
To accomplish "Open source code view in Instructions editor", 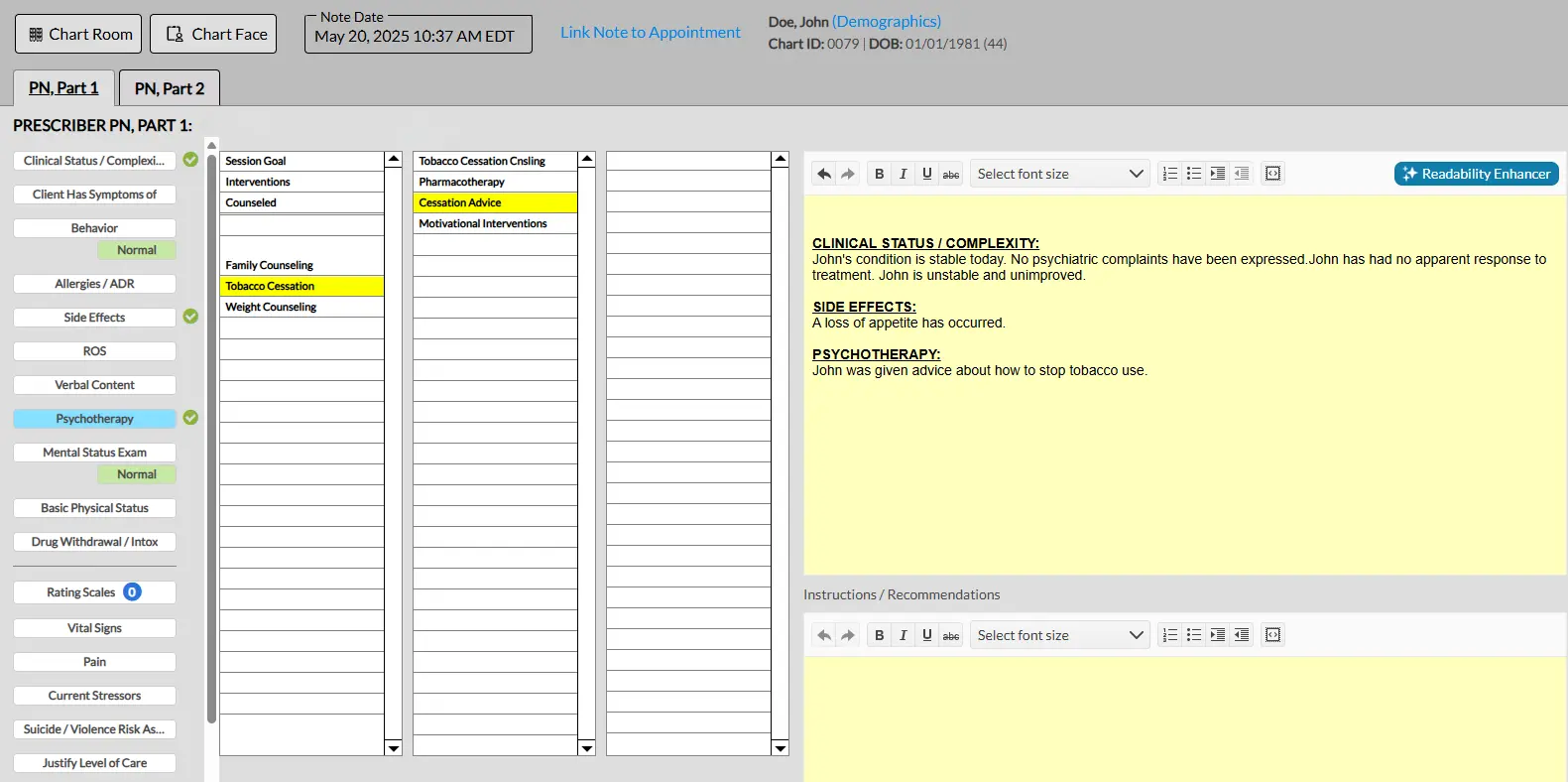I will tap(1273, 635).
